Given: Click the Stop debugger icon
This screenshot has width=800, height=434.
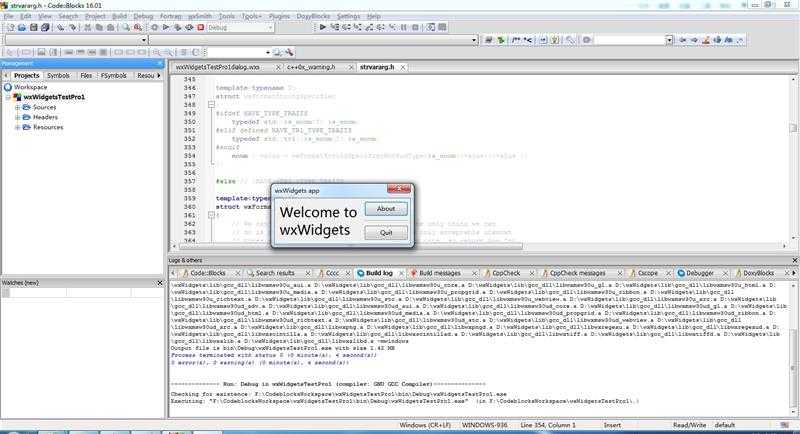Looking at the screenshot, I should pos(415,27).
